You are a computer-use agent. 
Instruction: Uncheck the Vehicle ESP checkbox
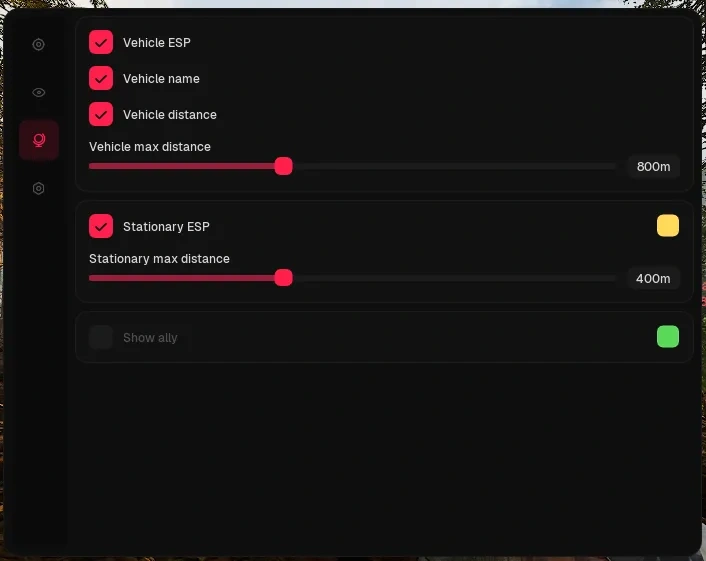(101, 42)
